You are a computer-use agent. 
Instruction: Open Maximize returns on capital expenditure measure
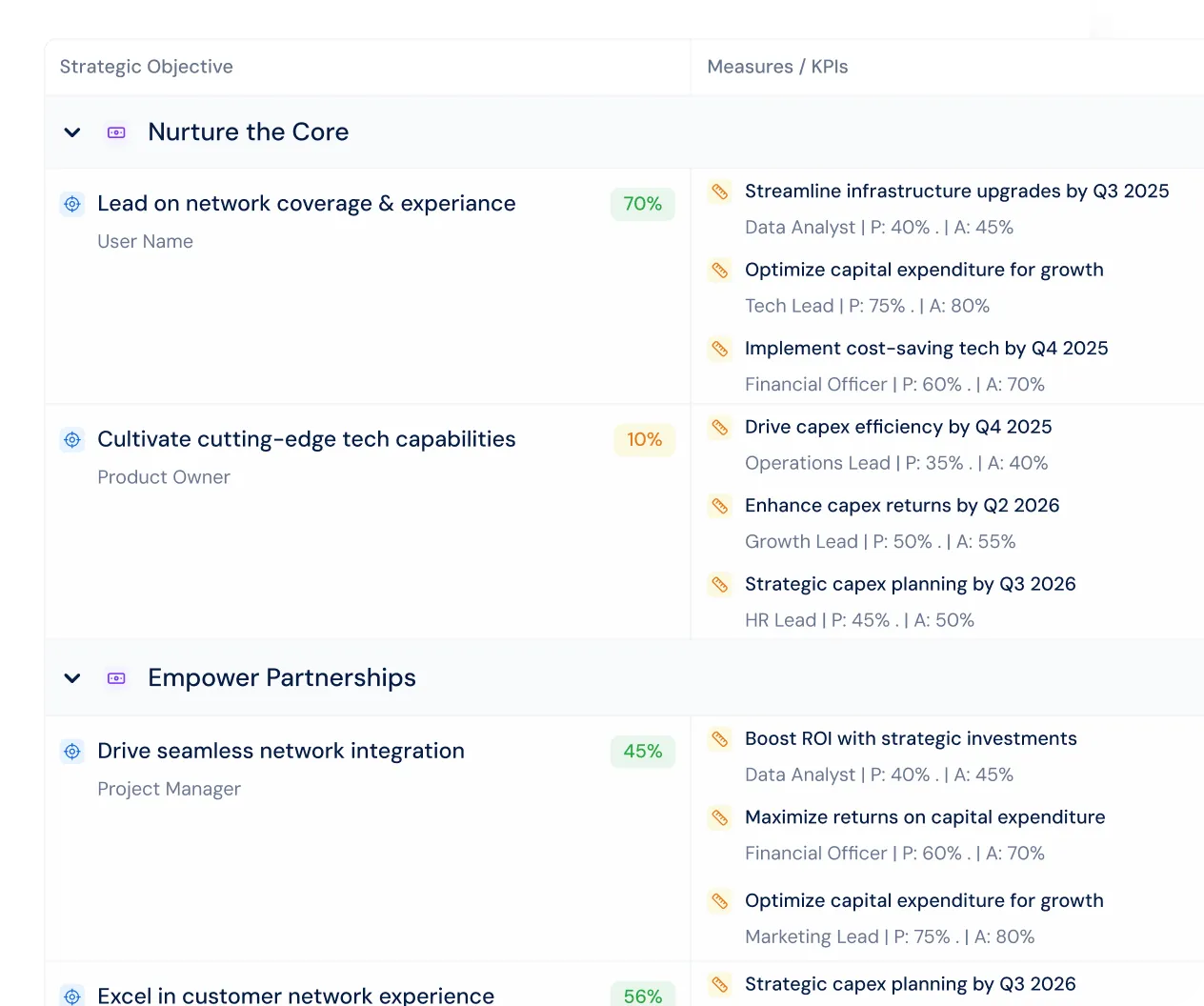click(925, 817)
